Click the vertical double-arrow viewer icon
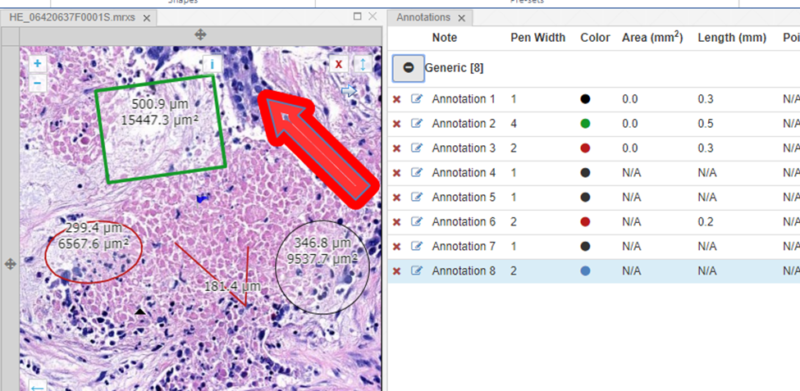The width and height of the screenshot is (800, 391). 363,64
